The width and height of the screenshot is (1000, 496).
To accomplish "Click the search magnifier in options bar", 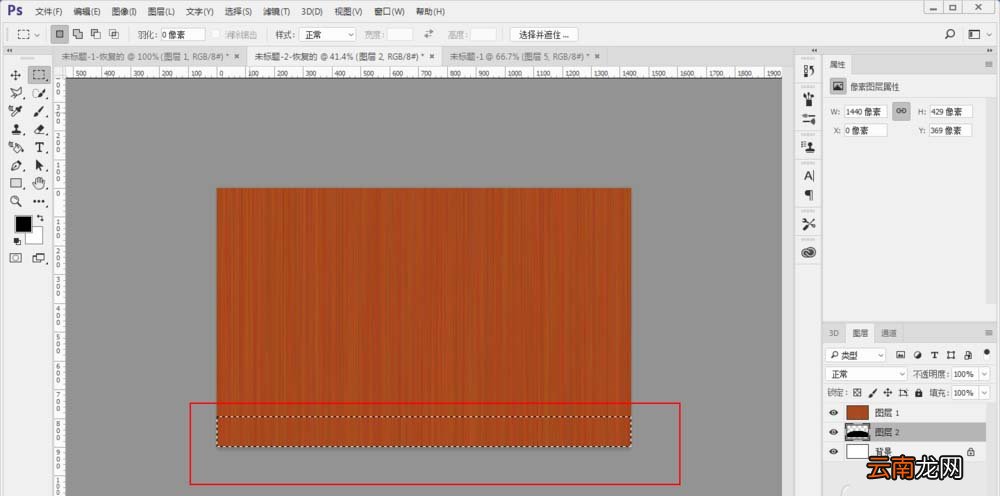I will click(950, 34).
